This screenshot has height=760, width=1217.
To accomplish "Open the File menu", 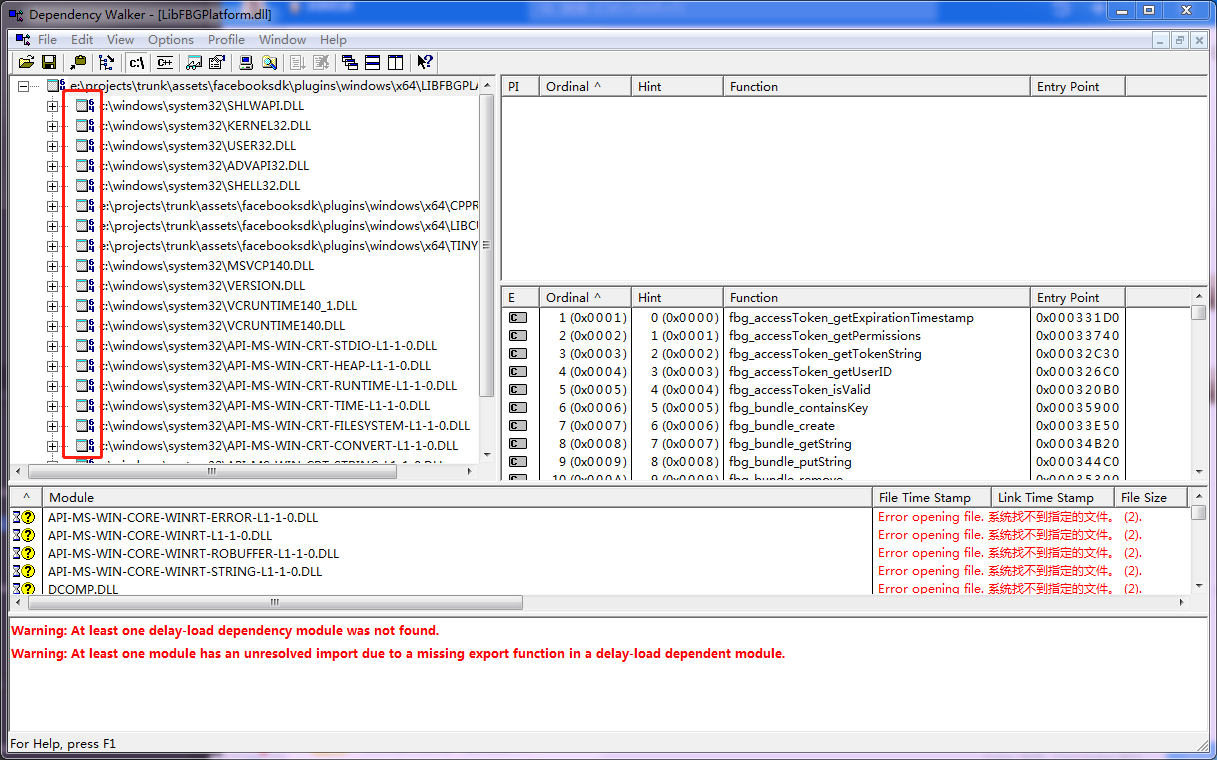I will [48, 40].
